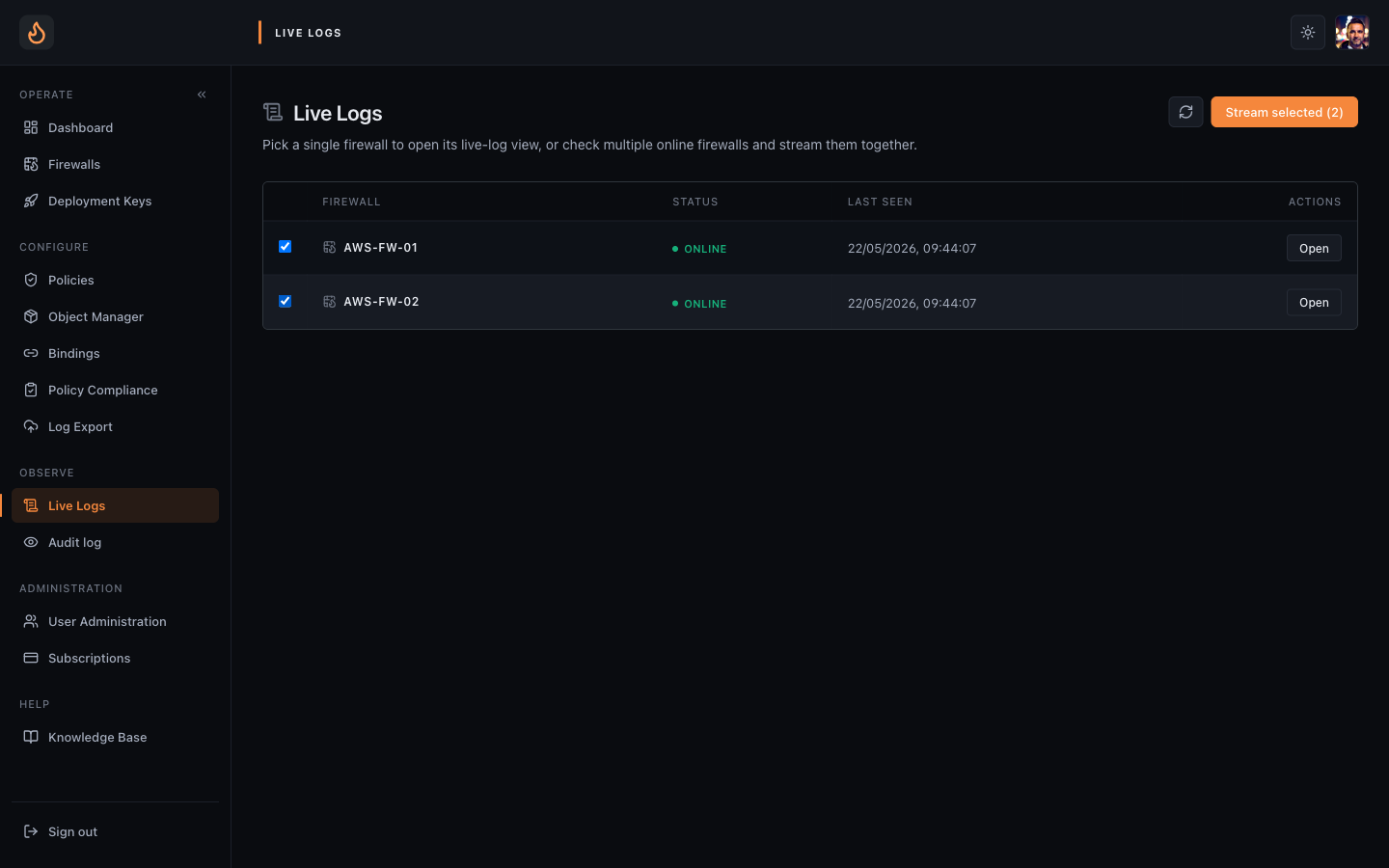The image size is (1389, 868).
Task: Open Object Manager
Action: (115, 316)
